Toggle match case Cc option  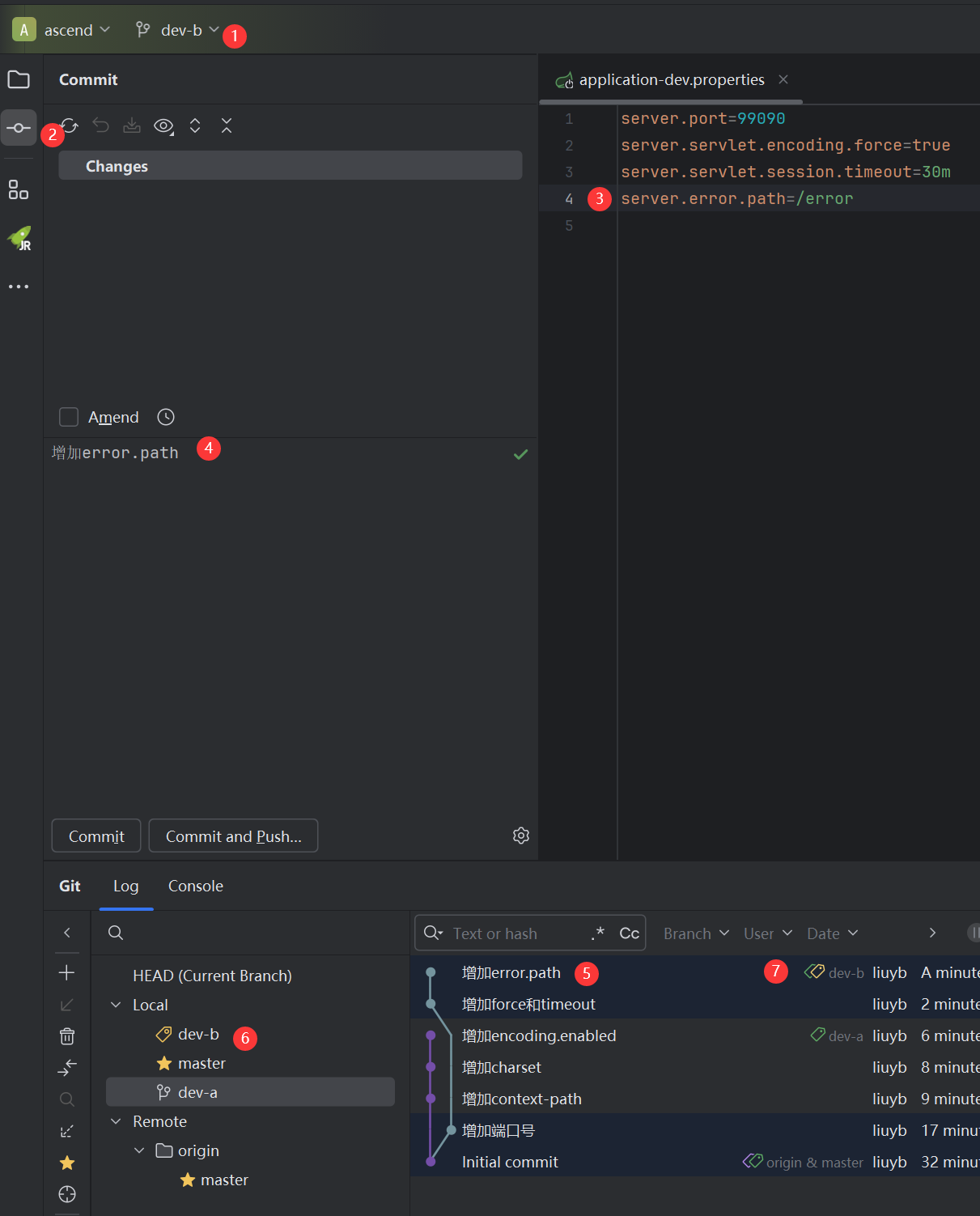pyautogui.click(x=629, y=933)
